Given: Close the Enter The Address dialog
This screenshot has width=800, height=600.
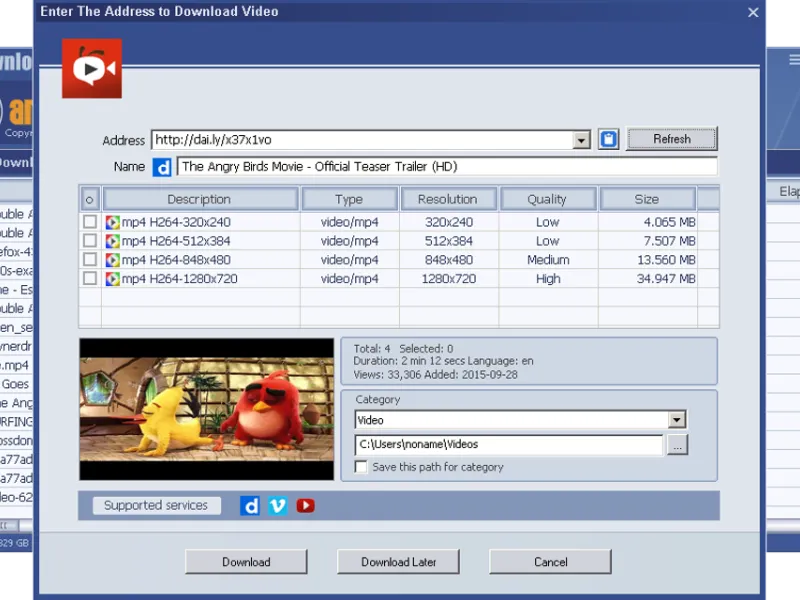Looking at the screenshot, I should coord(753,12).
